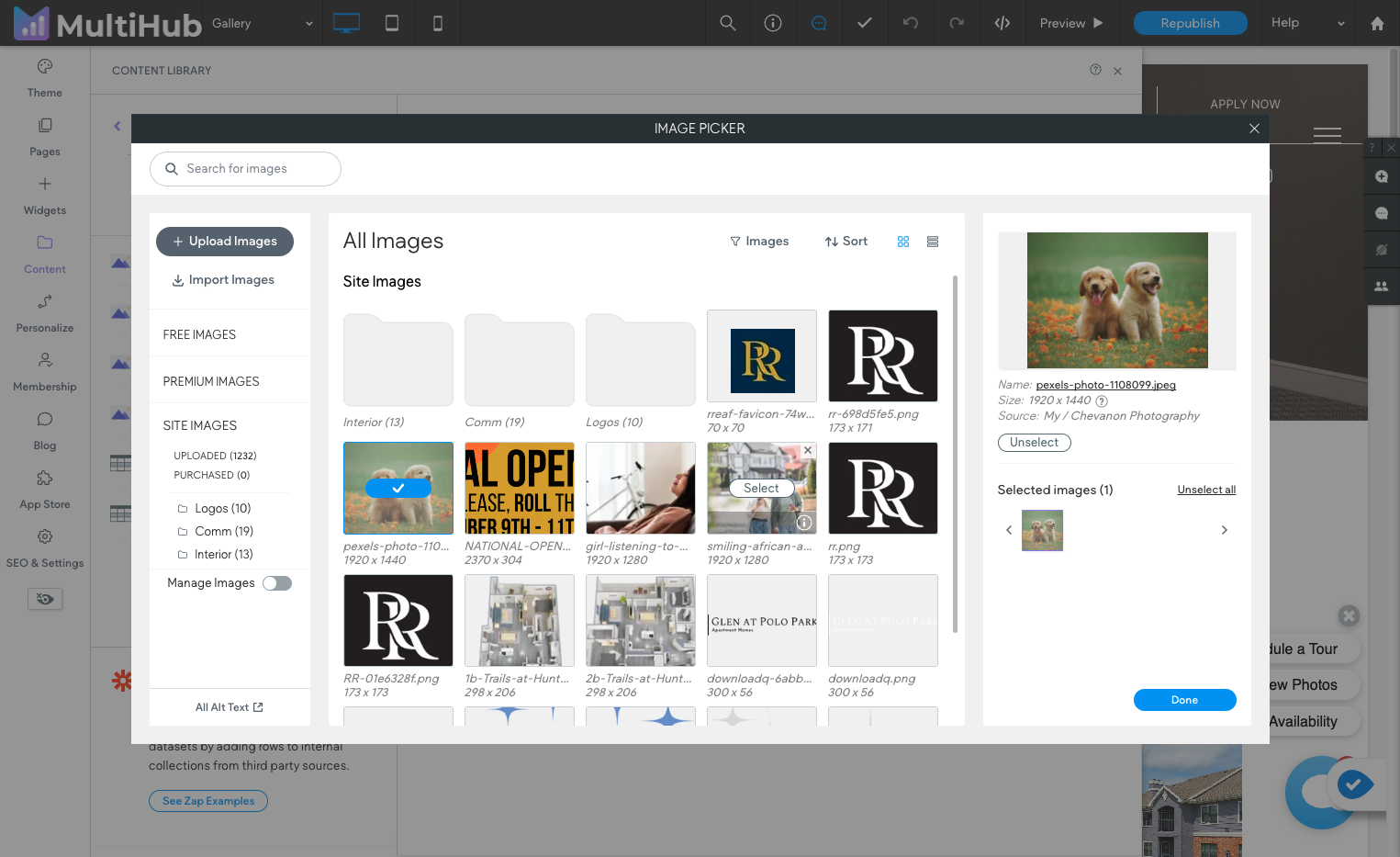Click the redo arrow icon

coord(957,23)
